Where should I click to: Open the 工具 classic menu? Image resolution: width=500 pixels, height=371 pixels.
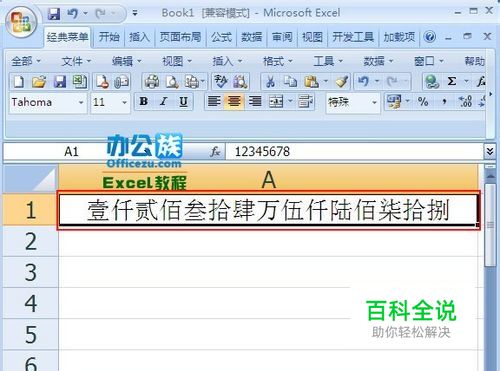click(x=328, y=61)
